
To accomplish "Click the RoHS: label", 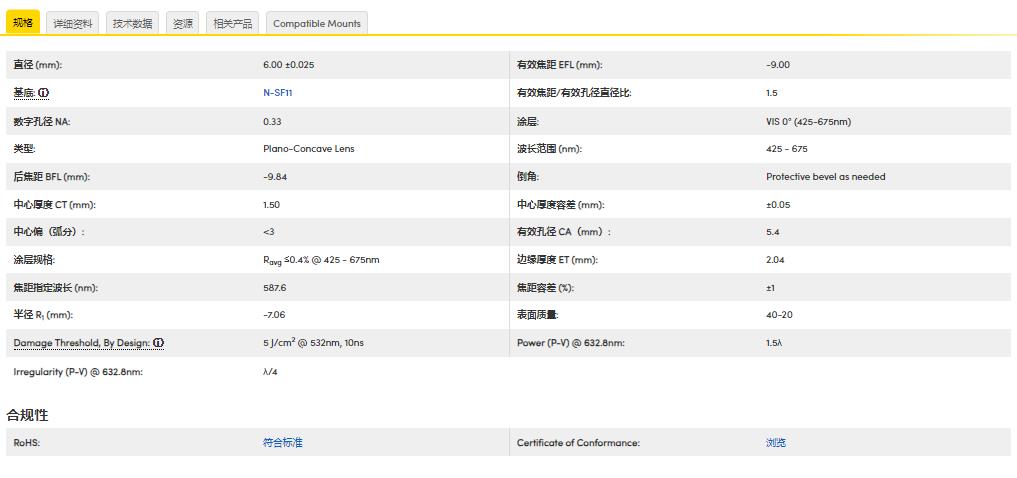I will [x=27, y=442].
